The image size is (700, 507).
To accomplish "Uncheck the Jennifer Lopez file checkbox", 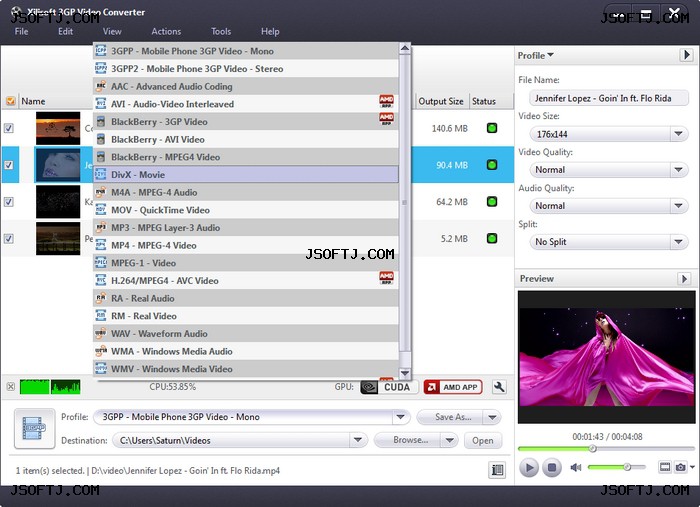I will 8,165.
